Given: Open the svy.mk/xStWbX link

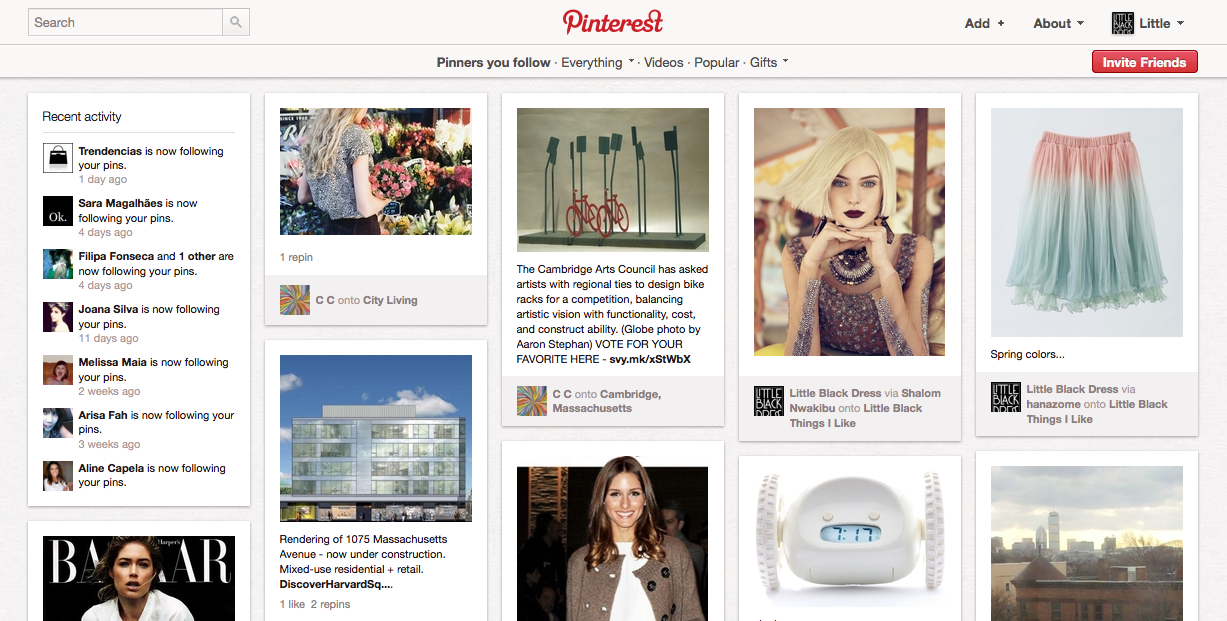Looking at the screenshot, I should pyautogui.click(x=650, y=359).
